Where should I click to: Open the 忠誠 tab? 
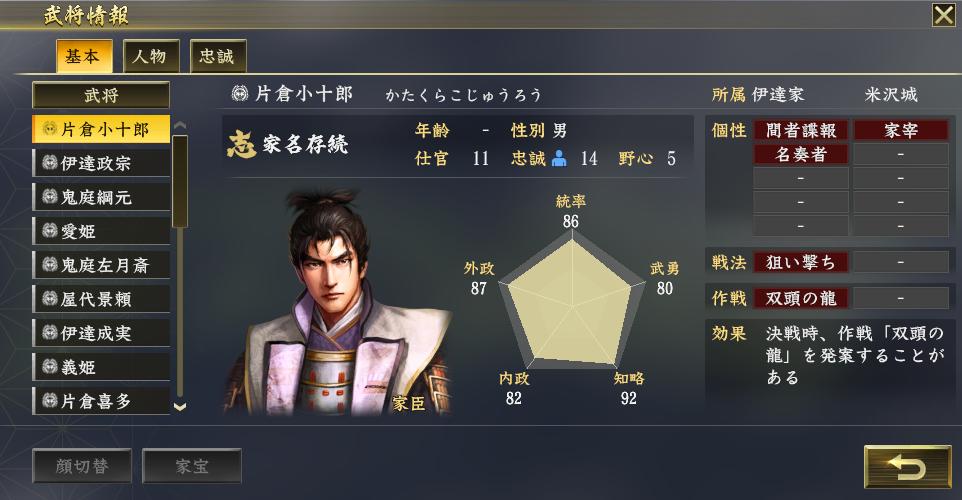tap(218, 56)
